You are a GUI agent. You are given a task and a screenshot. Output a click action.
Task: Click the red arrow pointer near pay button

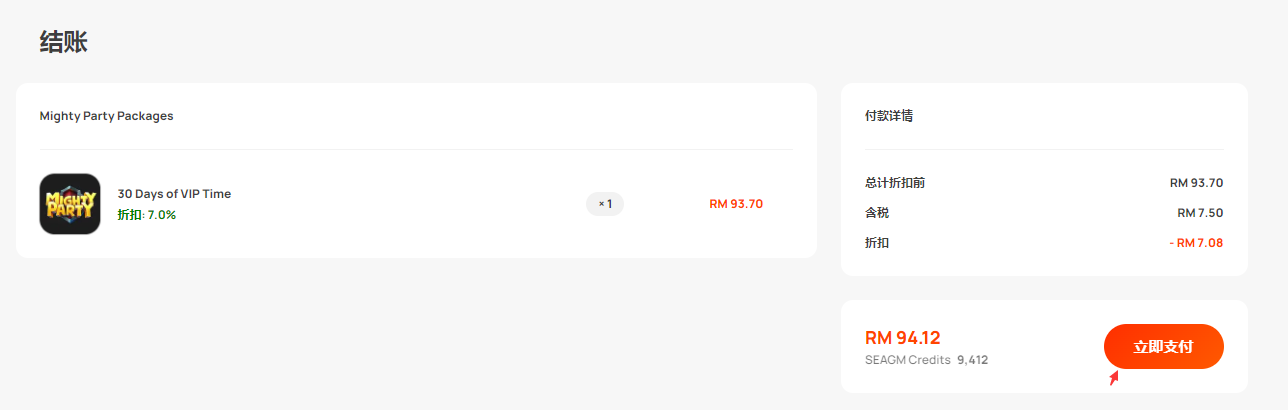[x=1113, y=378]
